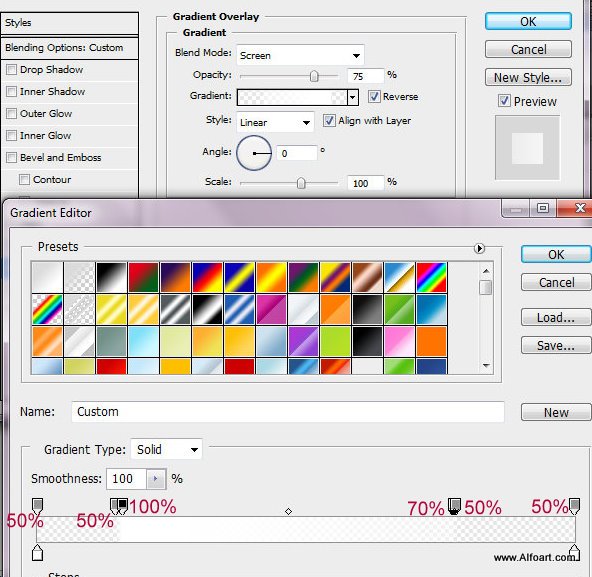Screen dimensions: 592x577
Task: Click the Layer Style preview thumbnail
Action: [x=527, y=148]
